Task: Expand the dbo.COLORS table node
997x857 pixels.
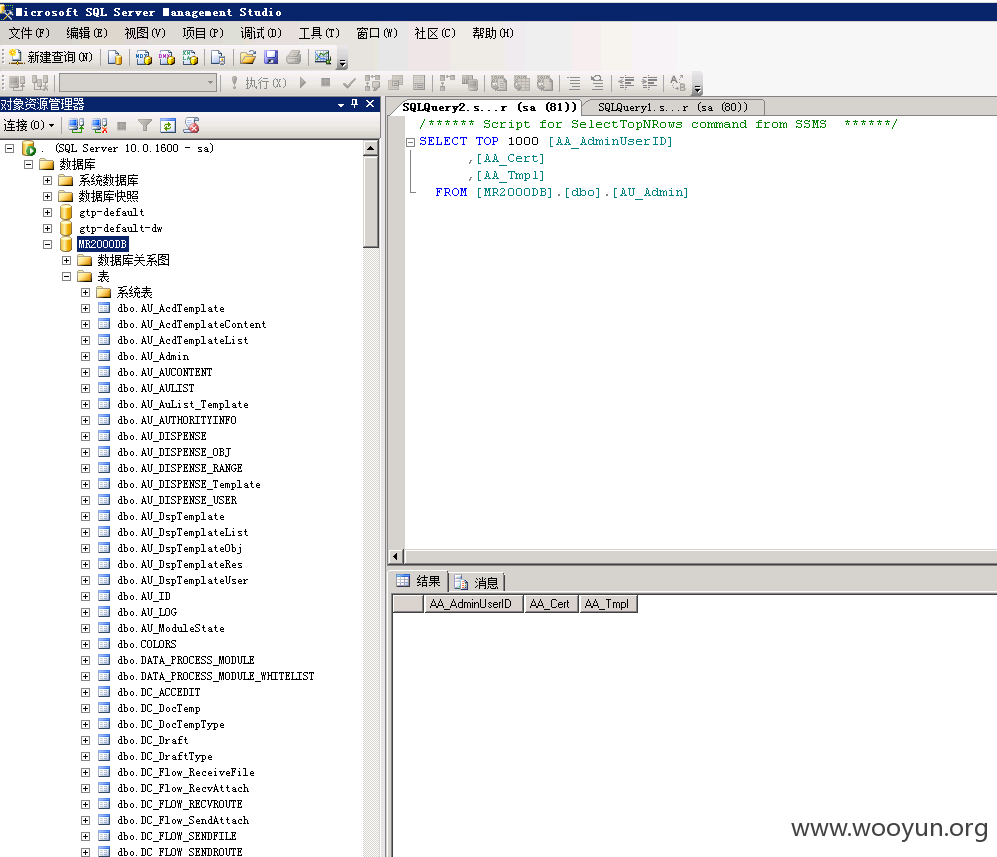Action: pyautogui.click(x=86, y=645)
